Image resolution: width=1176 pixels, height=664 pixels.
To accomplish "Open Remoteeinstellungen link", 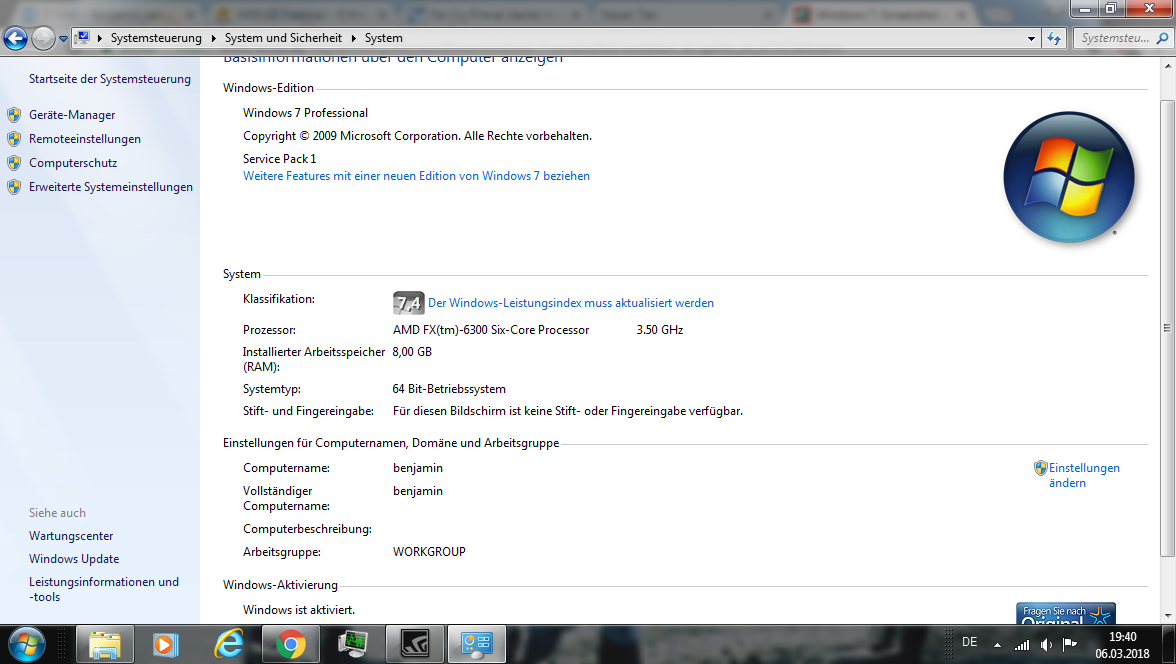I will [85, 139].
